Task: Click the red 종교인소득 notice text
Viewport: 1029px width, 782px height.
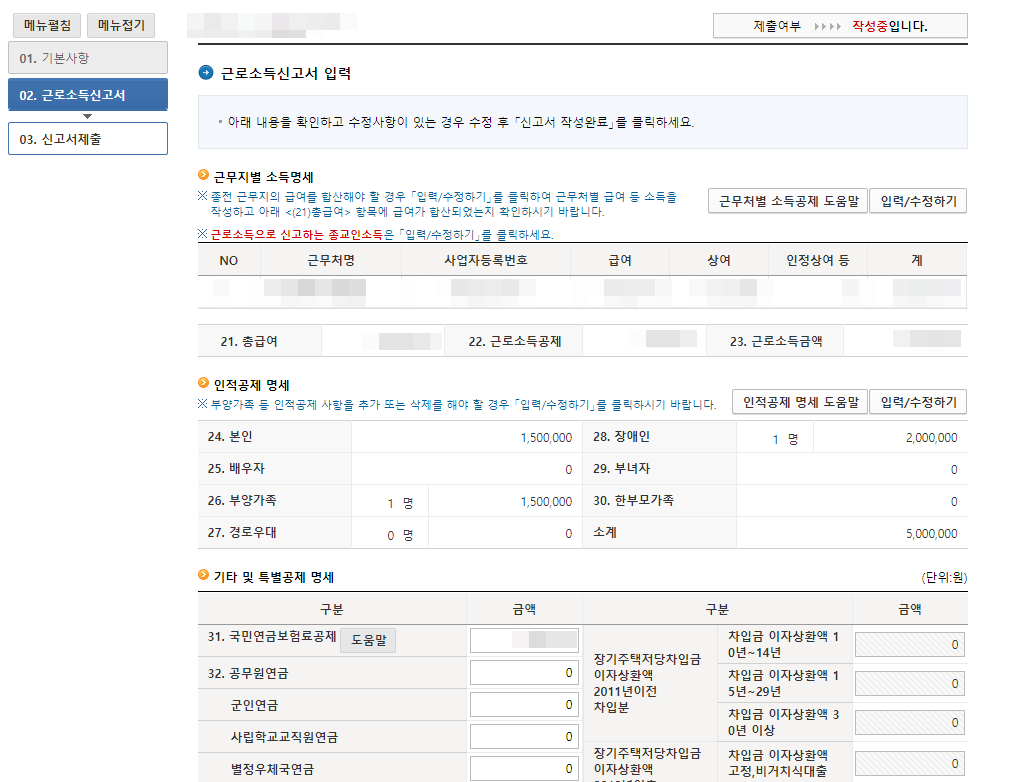Action: 297,234
